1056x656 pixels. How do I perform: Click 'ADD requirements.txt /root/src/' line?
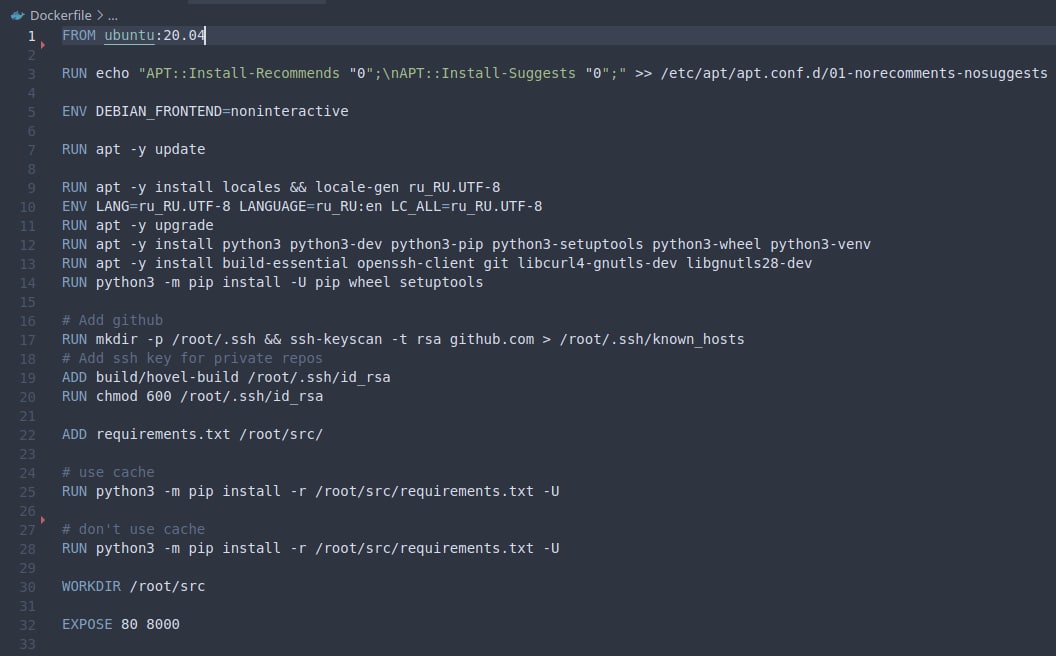point(193,434)
